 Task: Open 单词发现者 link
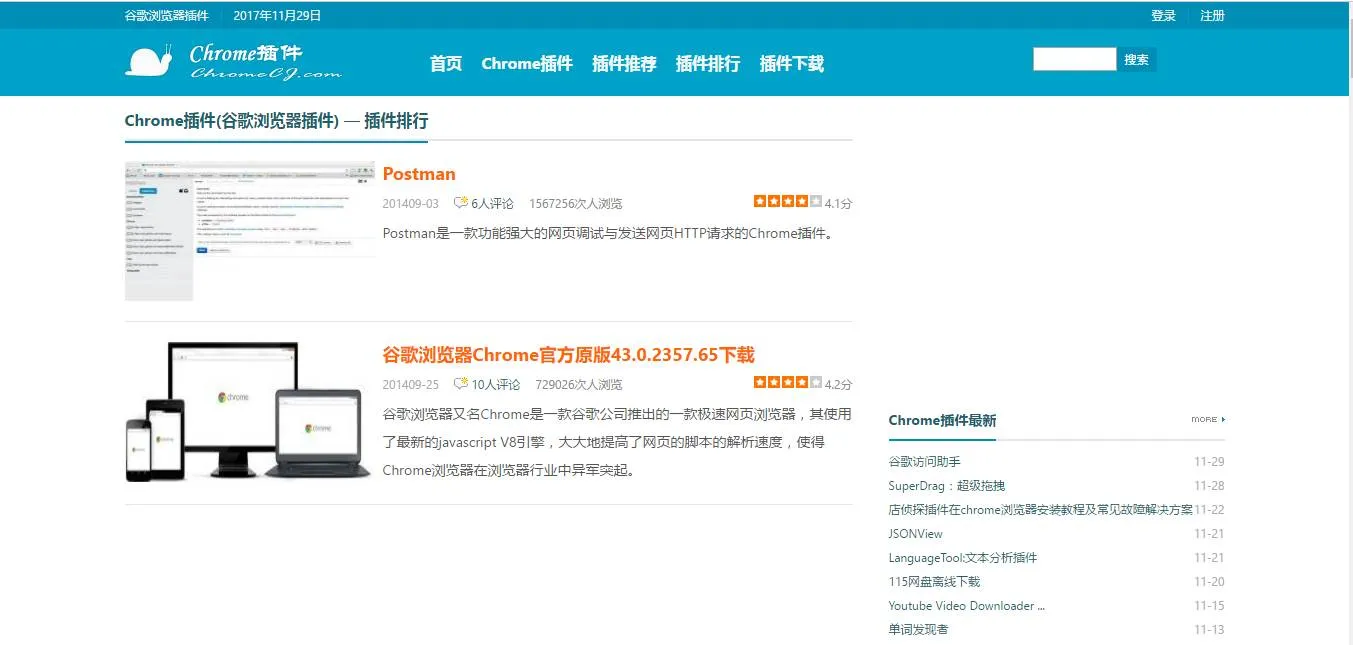[x=918, y=630]
